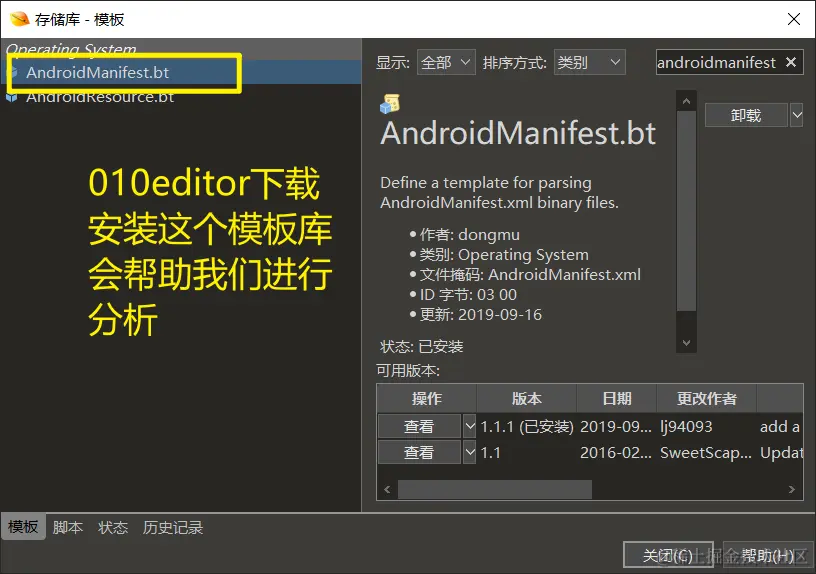Click the AndroidResource.bt template file icon

[x=12, y=97]
